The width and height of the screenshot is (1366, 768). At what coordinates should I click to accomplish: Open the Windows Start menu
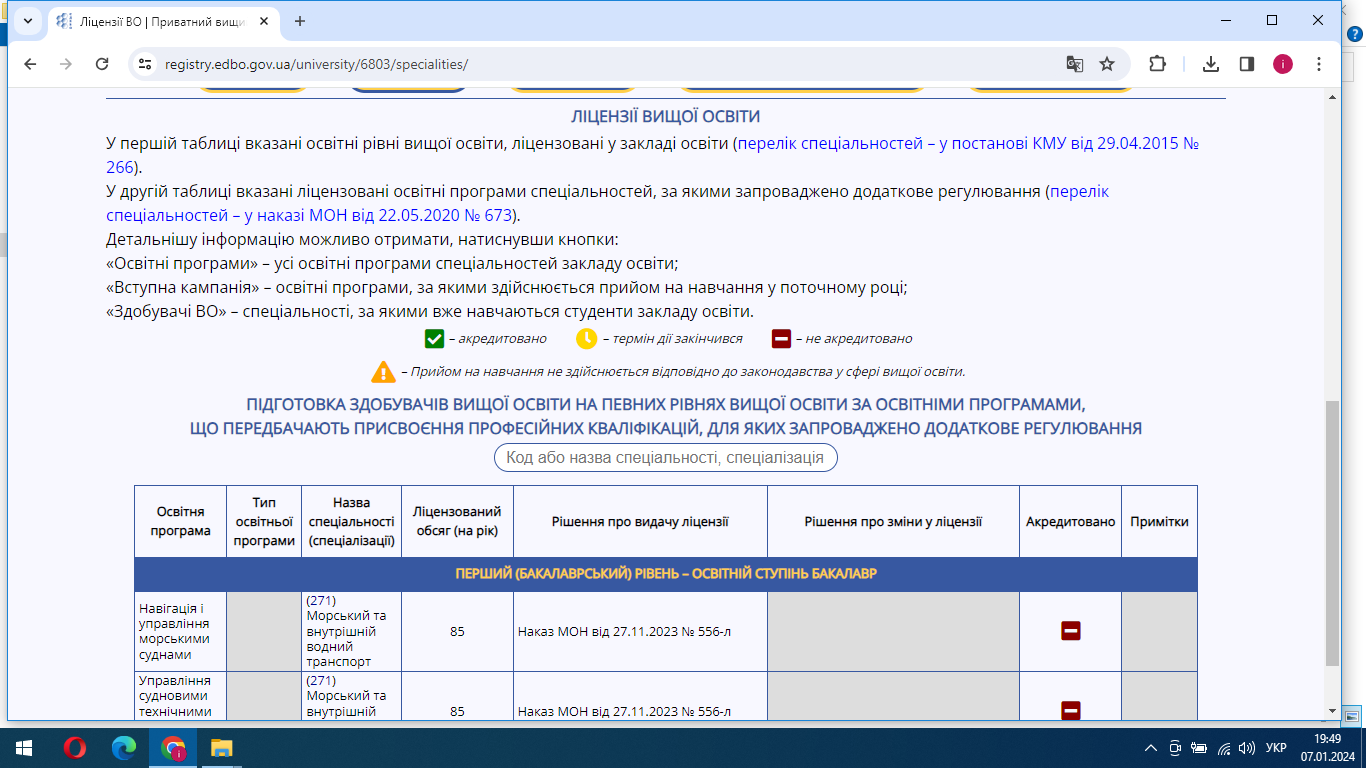tap(24, 747)
